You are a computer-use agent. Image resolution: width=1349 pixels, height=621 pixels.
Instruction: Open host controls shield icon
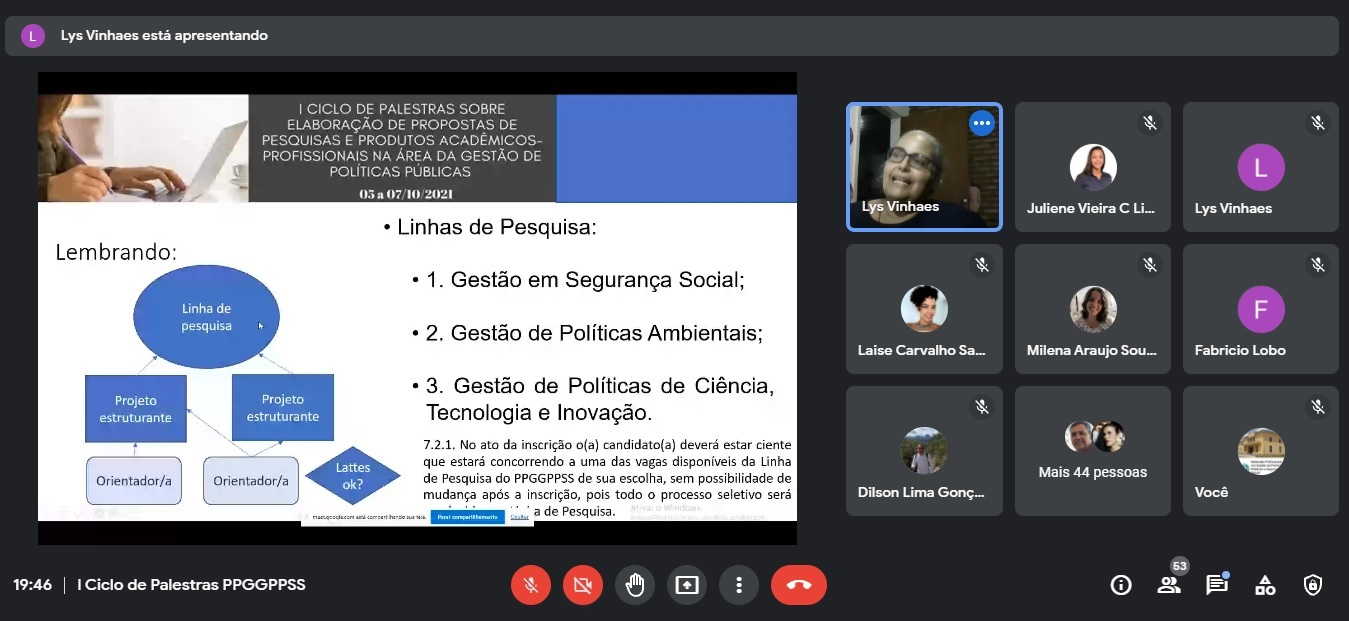[x=1313, y=585]
